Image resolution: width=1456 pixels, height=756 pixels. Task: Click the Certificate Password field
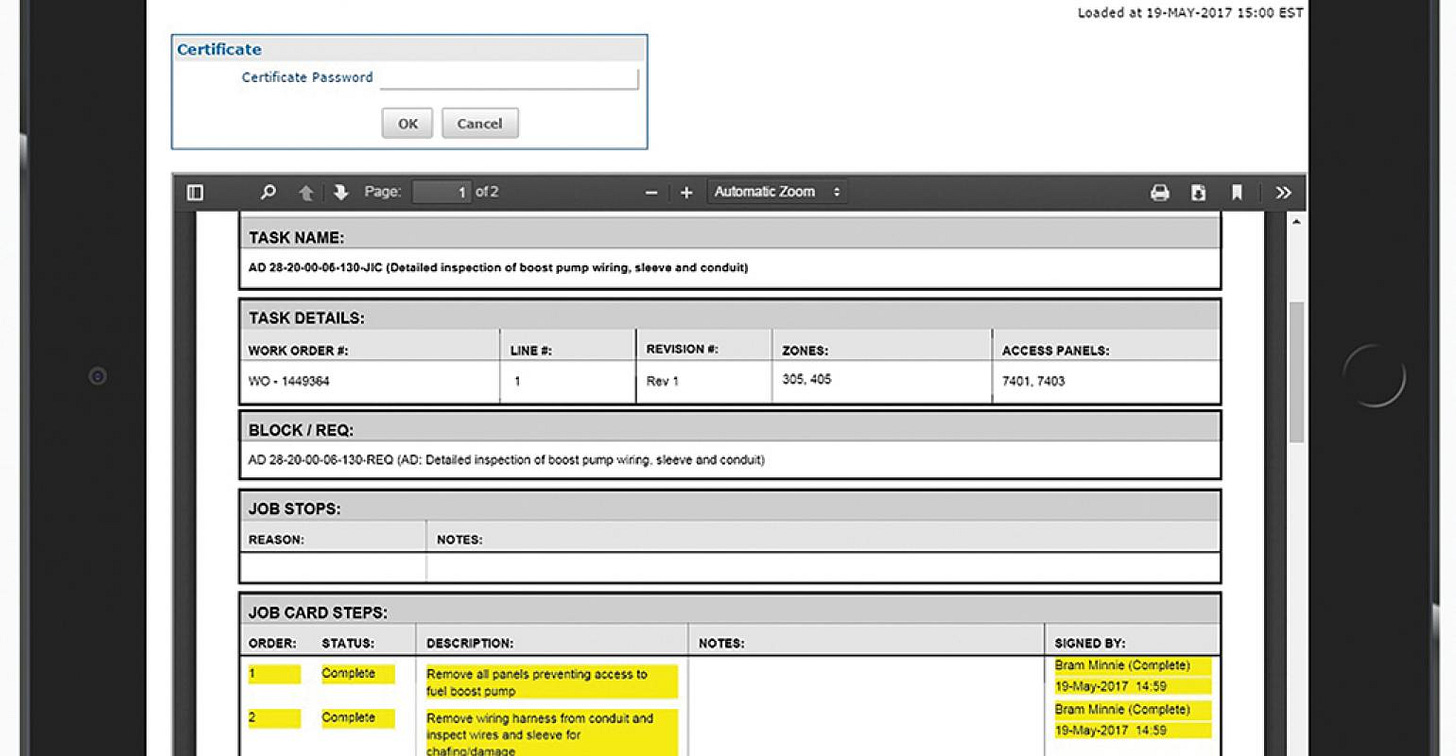[x=509, y=78]
